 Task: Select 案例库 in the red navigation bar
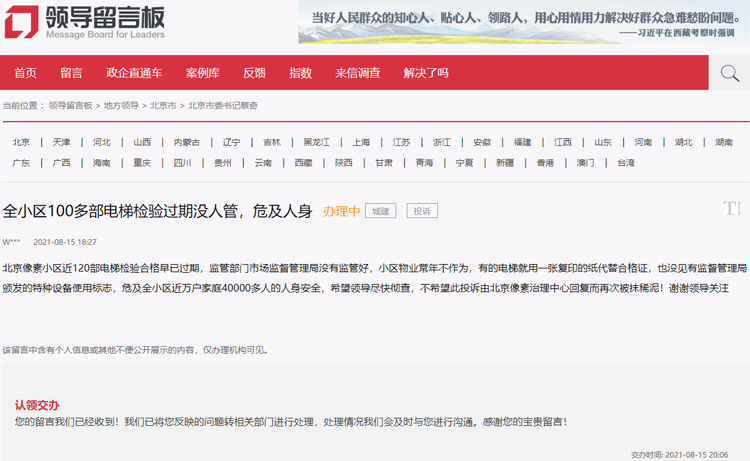pyautogui.click(x=202, y=73)
